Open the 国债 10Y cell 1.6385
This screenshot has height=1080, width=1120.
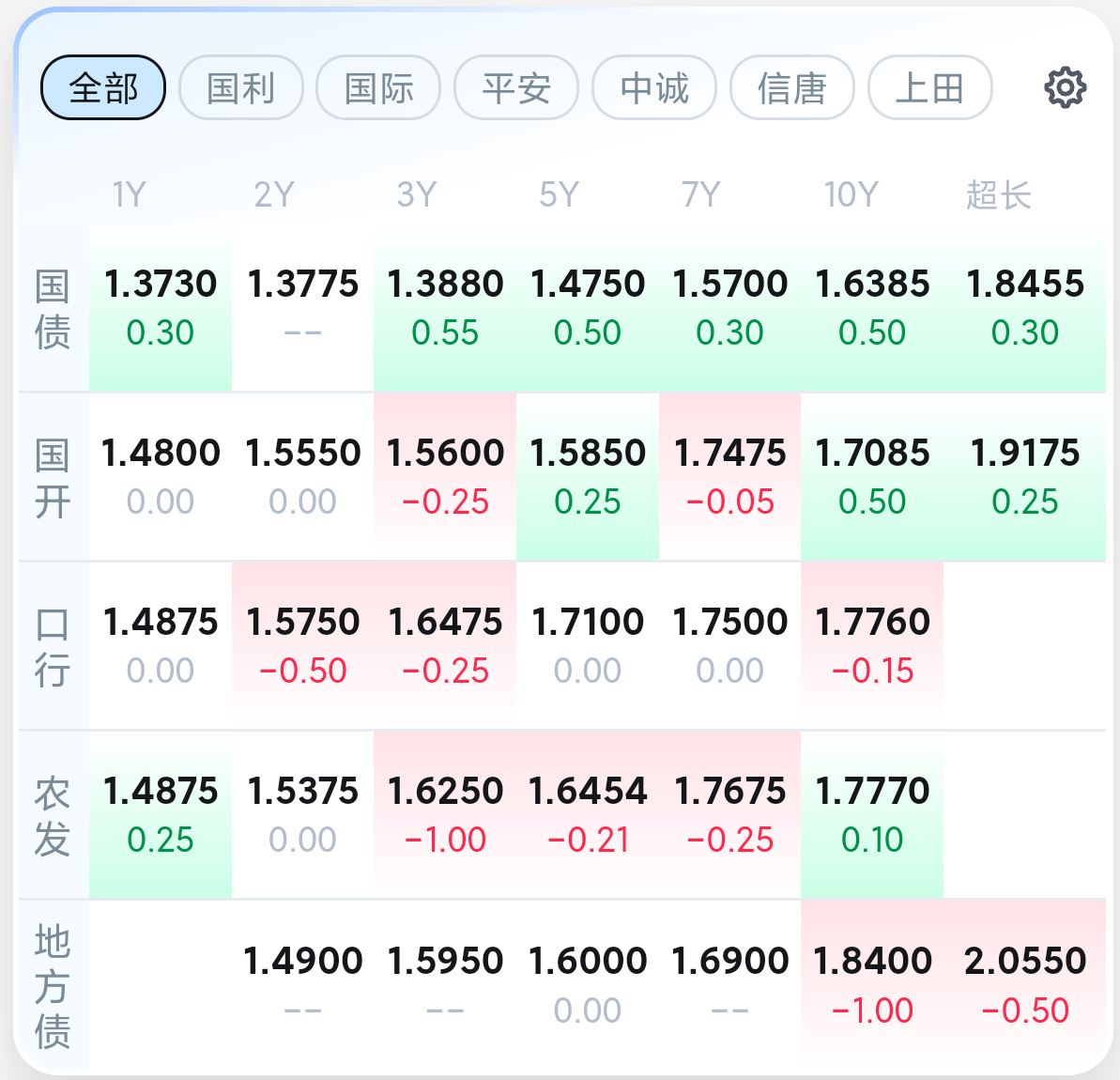click(872, 308)
